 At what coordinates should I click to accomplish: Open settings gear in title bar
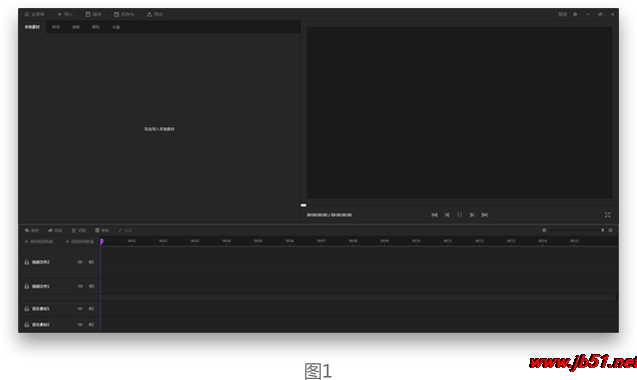pos(575,14)
